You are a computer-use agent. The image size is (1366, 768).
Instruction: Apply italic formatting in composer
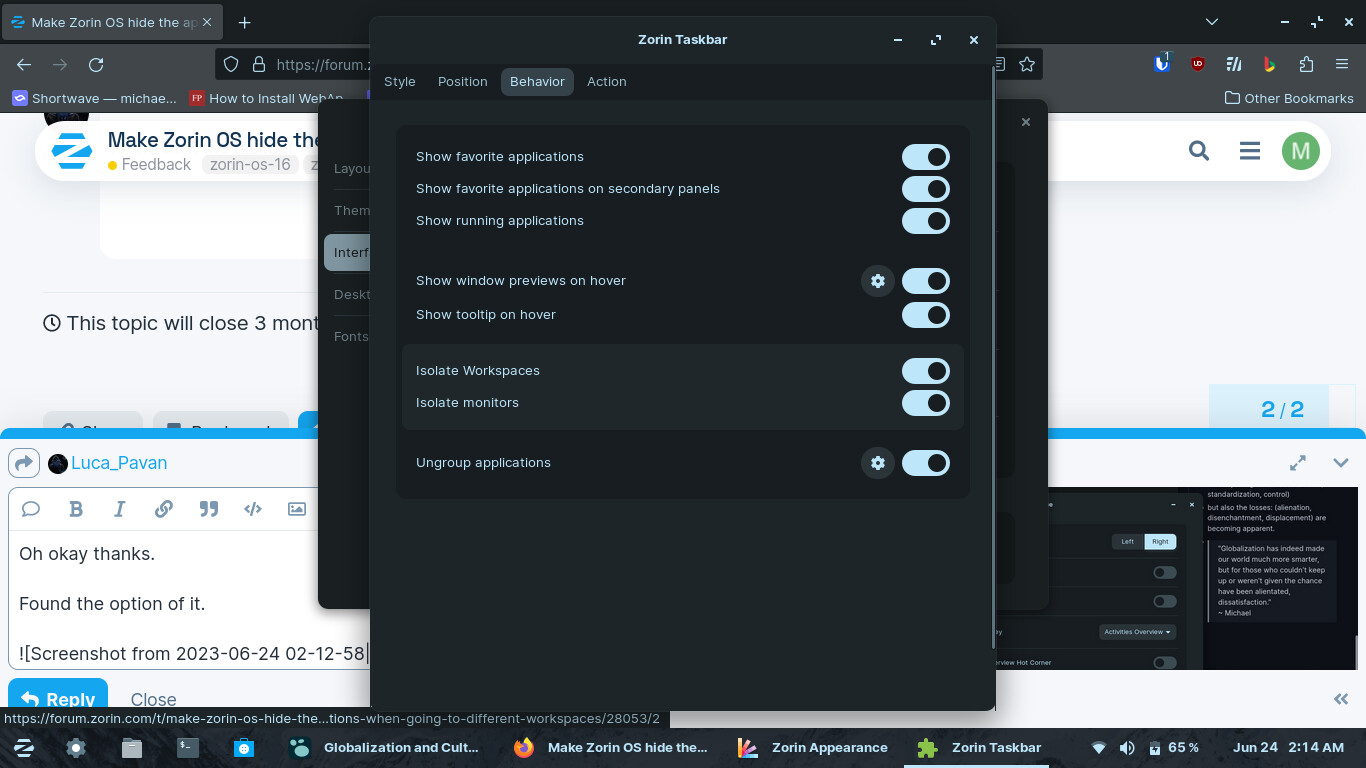tap(120, 509)
